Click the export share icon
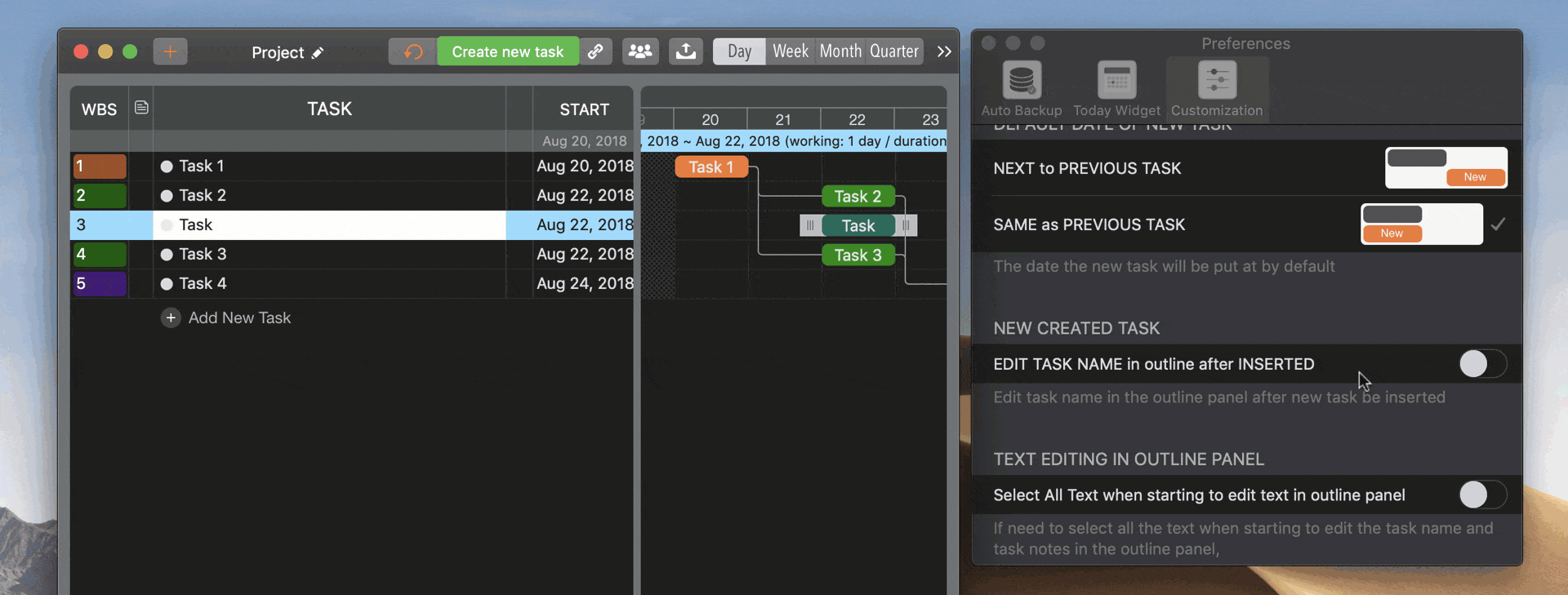 [x=686, y=51]
